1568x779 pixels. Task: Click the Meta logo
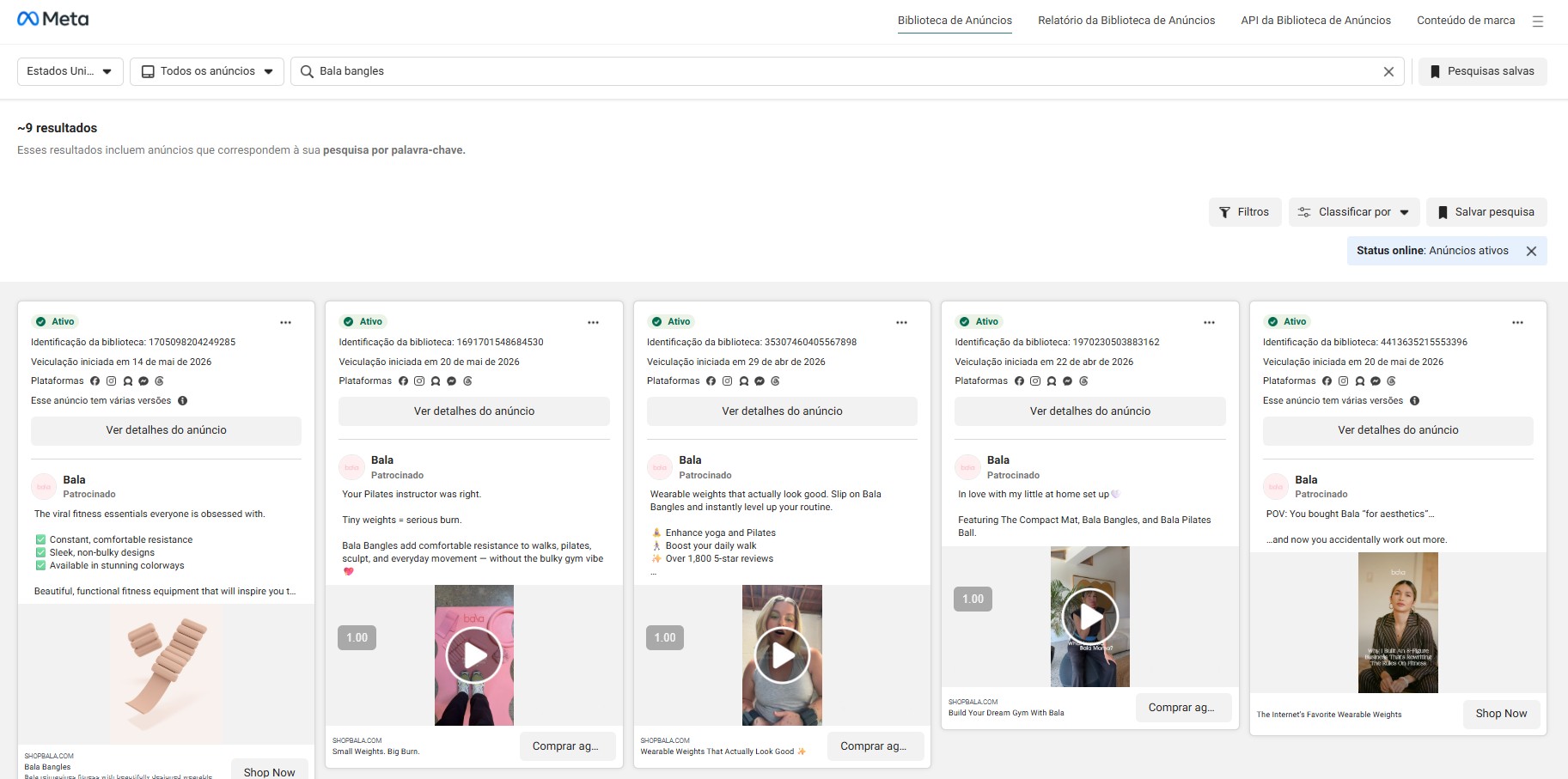pos(52,19)
